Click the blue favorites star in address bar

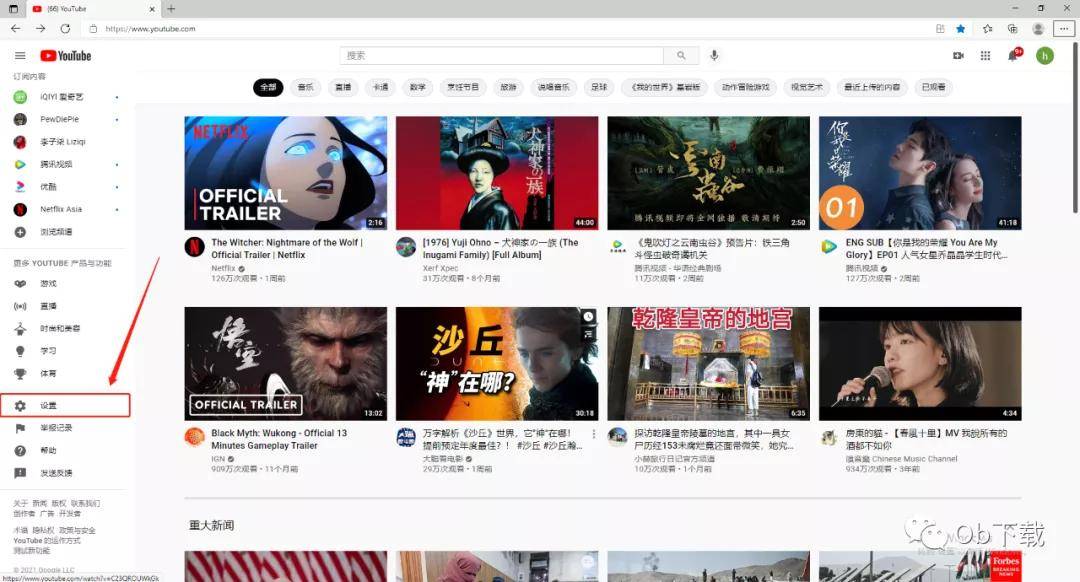click(x=961, y=29)
